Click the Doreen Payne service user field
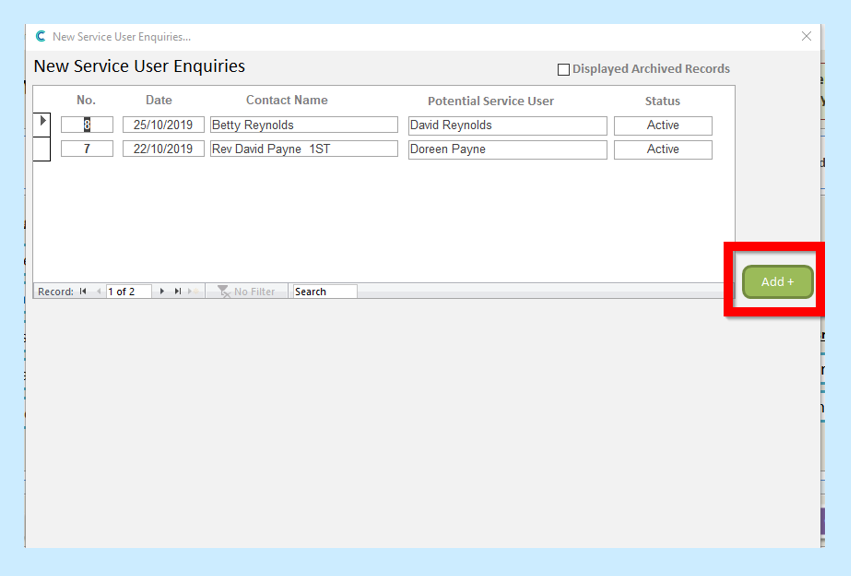The height and width of the screenshot is (576, 851). (x=506, y=149)
